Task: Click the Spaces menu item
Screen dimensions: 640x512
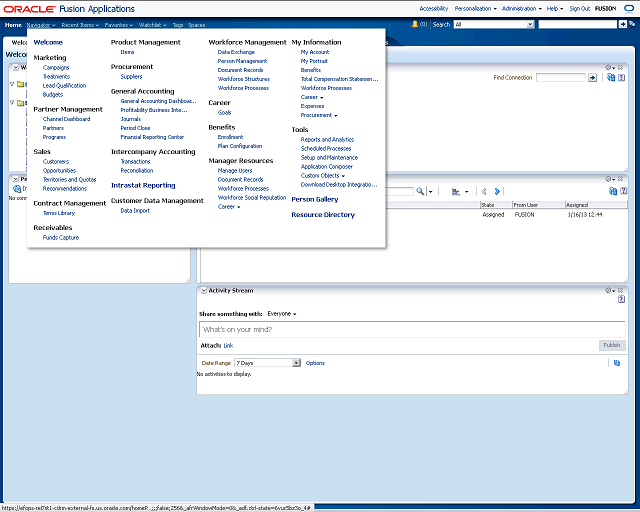Action: click(x=196, y=25)
